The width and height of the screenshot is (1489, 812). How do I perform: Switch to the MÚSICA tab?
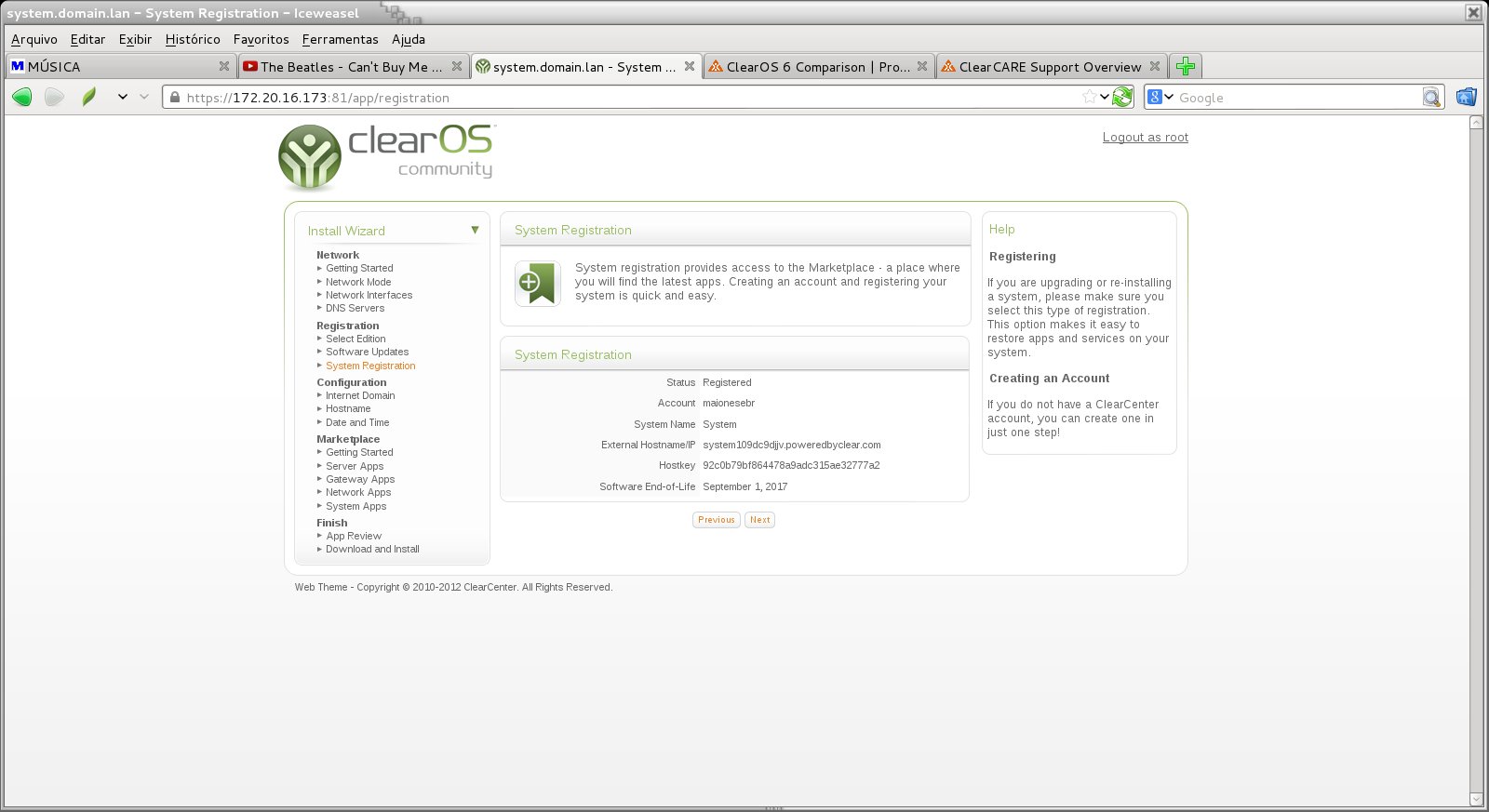pyautogui.click(x=121, y=66)
